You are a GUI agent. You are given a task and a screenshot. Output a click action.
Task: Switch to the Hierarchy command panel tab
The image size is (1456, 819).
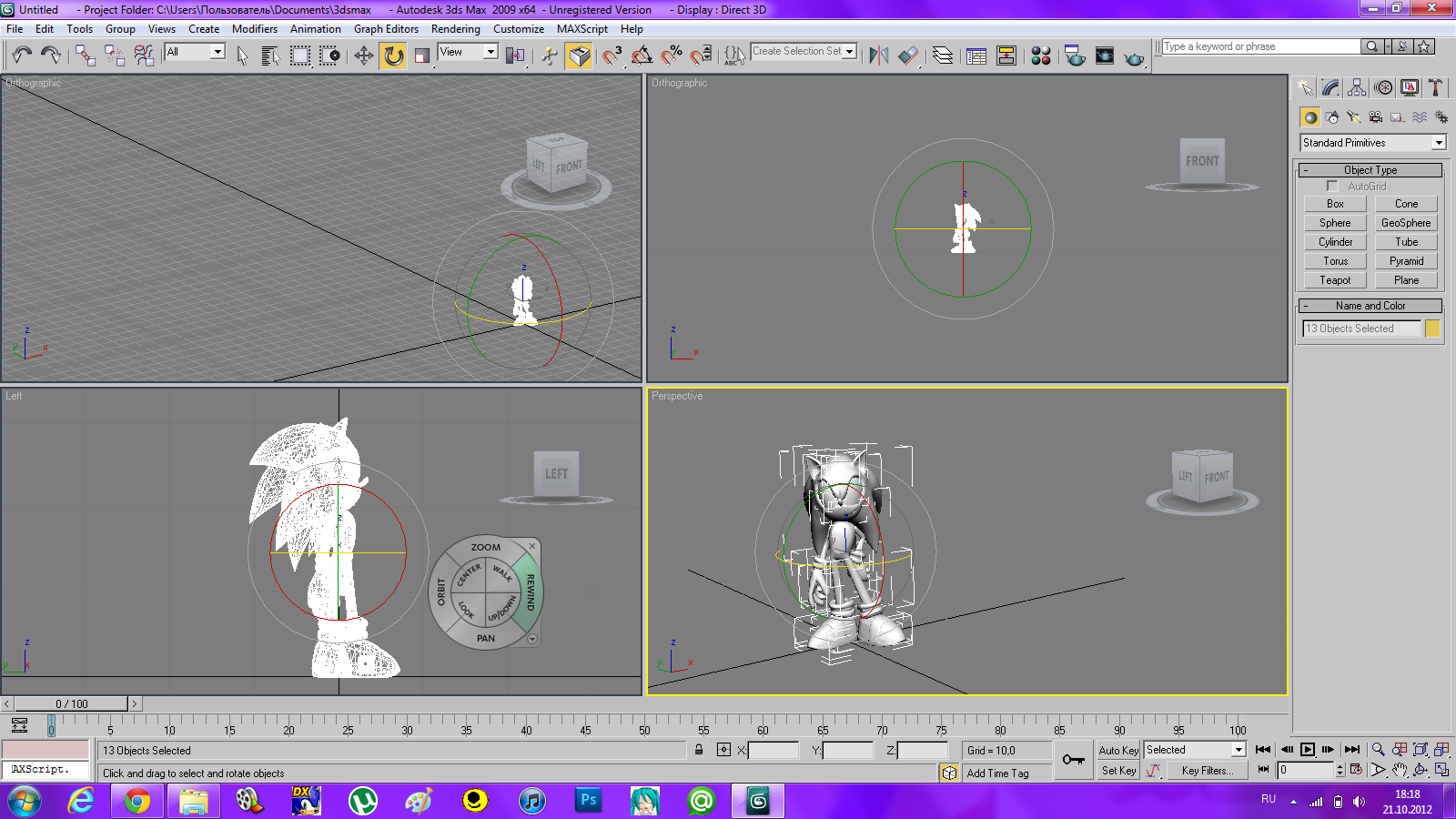tap(1357, 87)
